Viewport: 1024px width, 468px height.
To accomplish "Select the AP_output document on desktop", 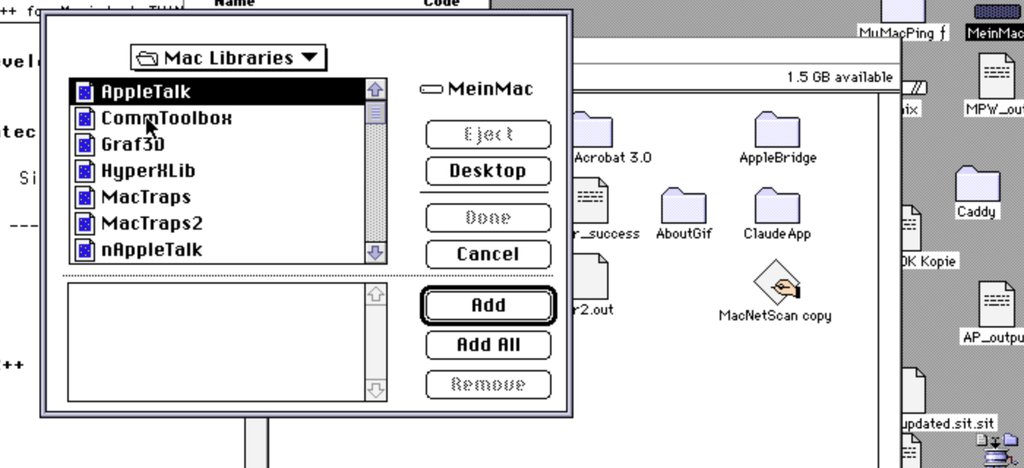I will coord(996,304).
